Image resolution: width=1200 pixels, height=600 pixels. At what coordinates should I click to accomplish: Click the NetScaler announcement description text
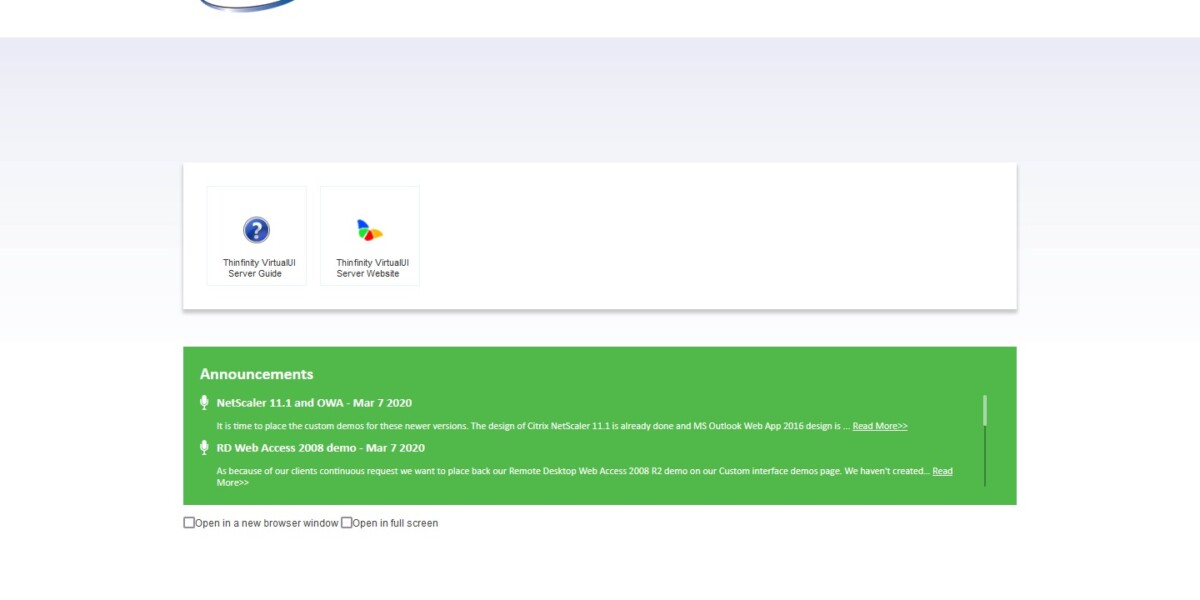[530, 426]
